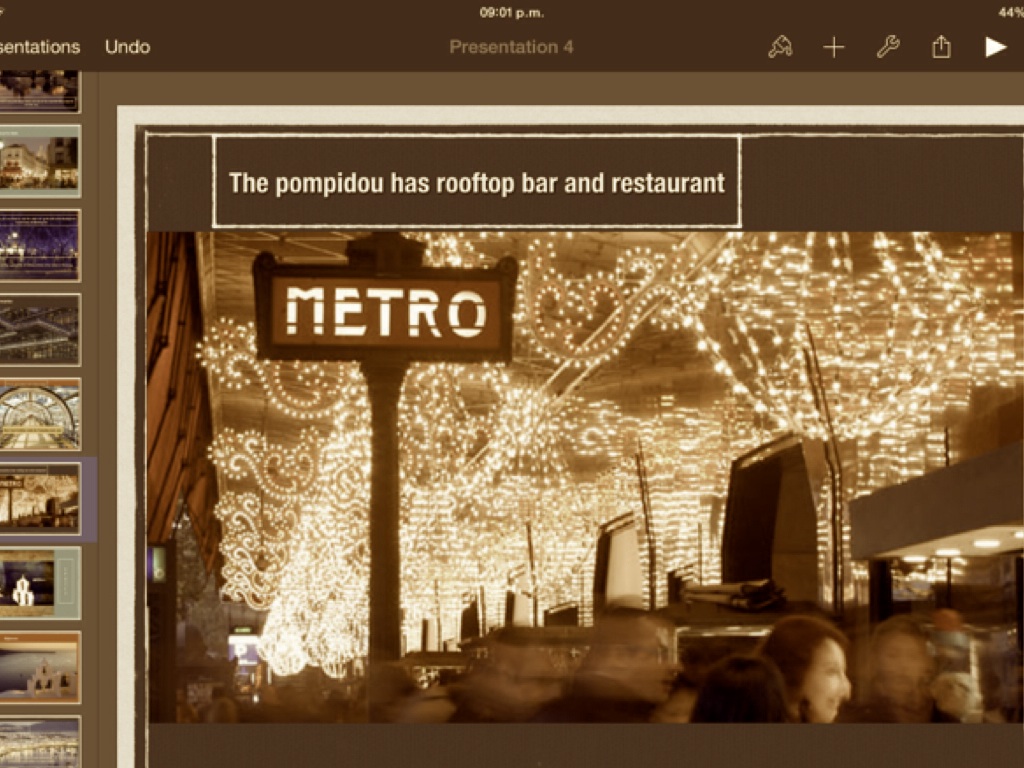Image resolution: width=1024 pixels, height=768 pixels.
Task: Select the pompidou rooftop bar title text box
Action: point(476,182)
